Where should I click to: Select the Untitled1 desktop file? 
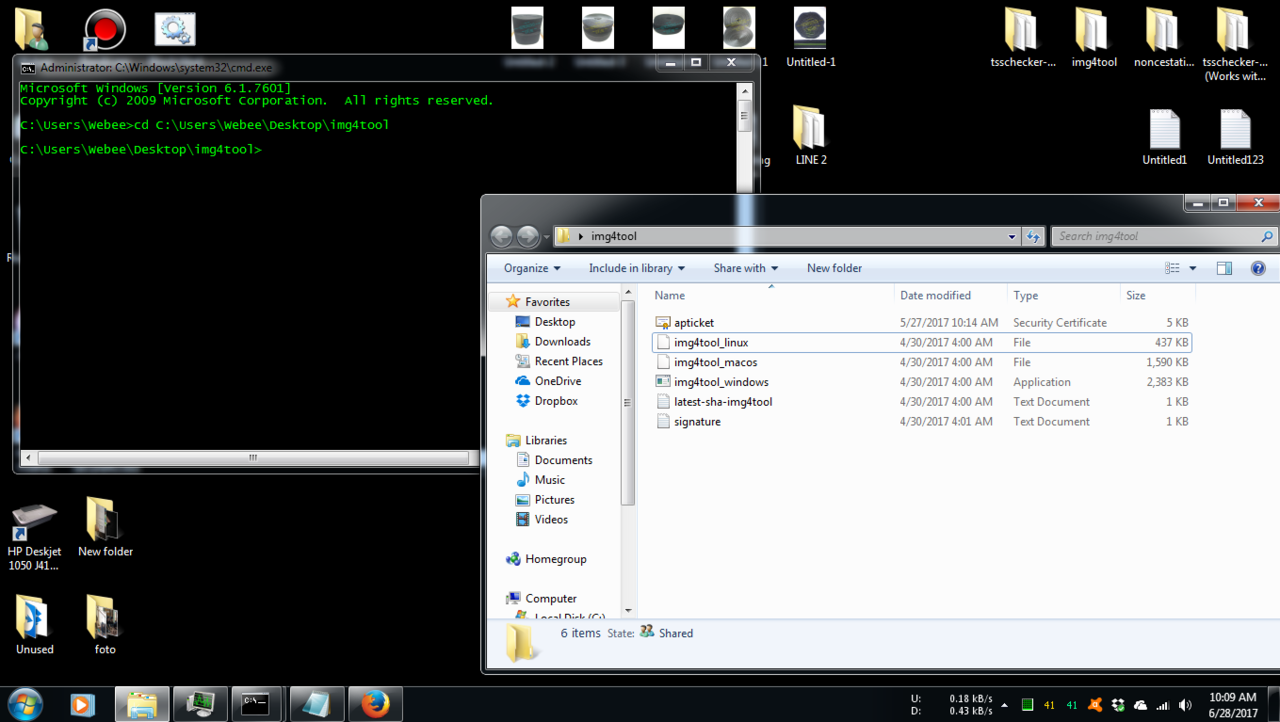click(1164, 137)
